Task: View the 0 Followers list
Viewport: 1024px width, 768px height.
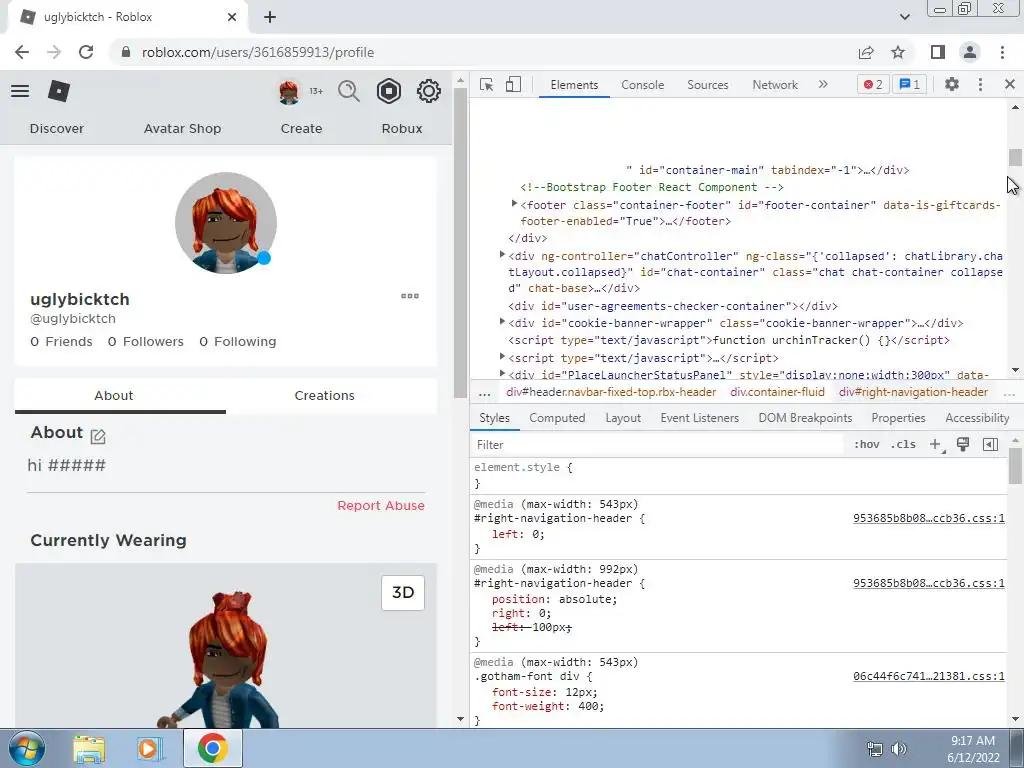Action: coord(146,342)
